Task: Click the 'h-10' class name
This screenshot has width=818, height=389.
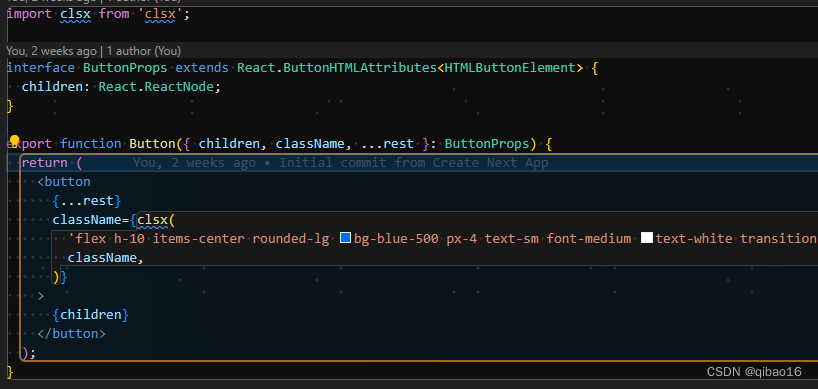Action: point(129,239)
